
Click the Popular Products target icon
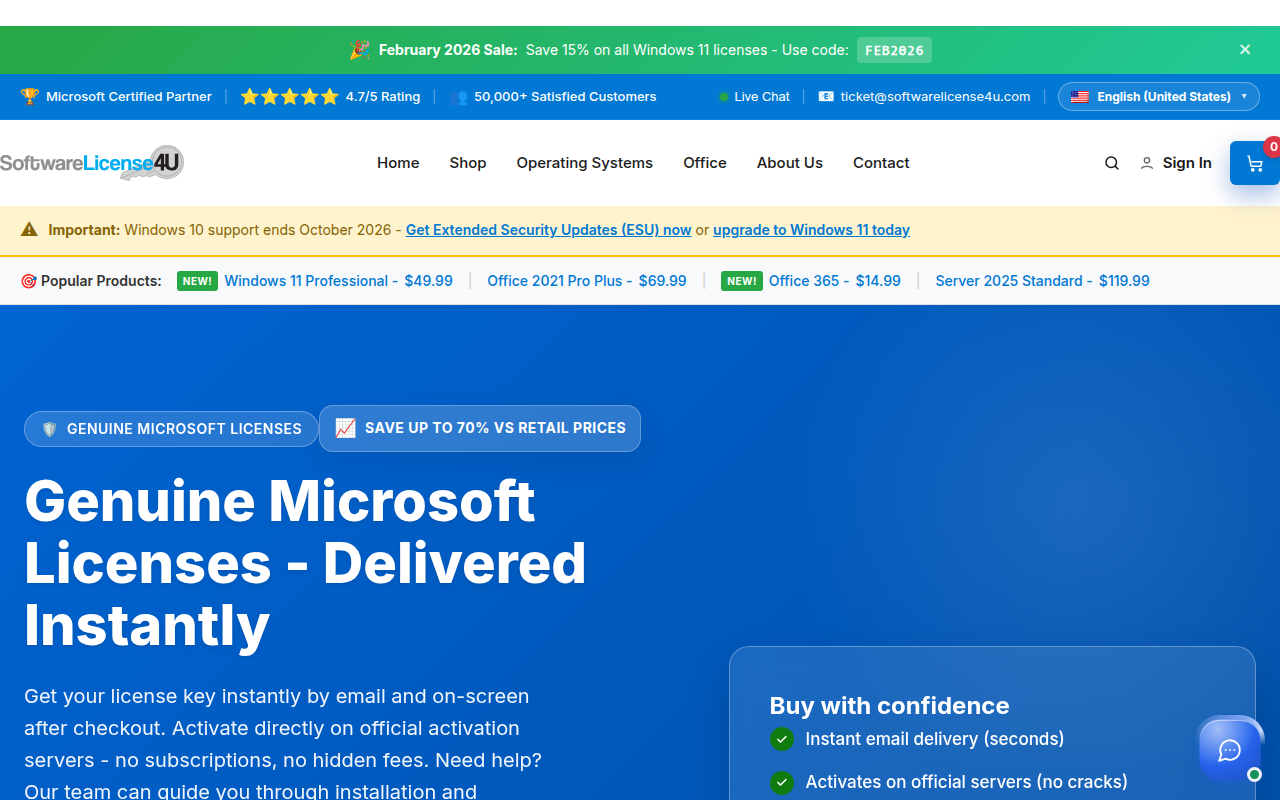[29, 281]
